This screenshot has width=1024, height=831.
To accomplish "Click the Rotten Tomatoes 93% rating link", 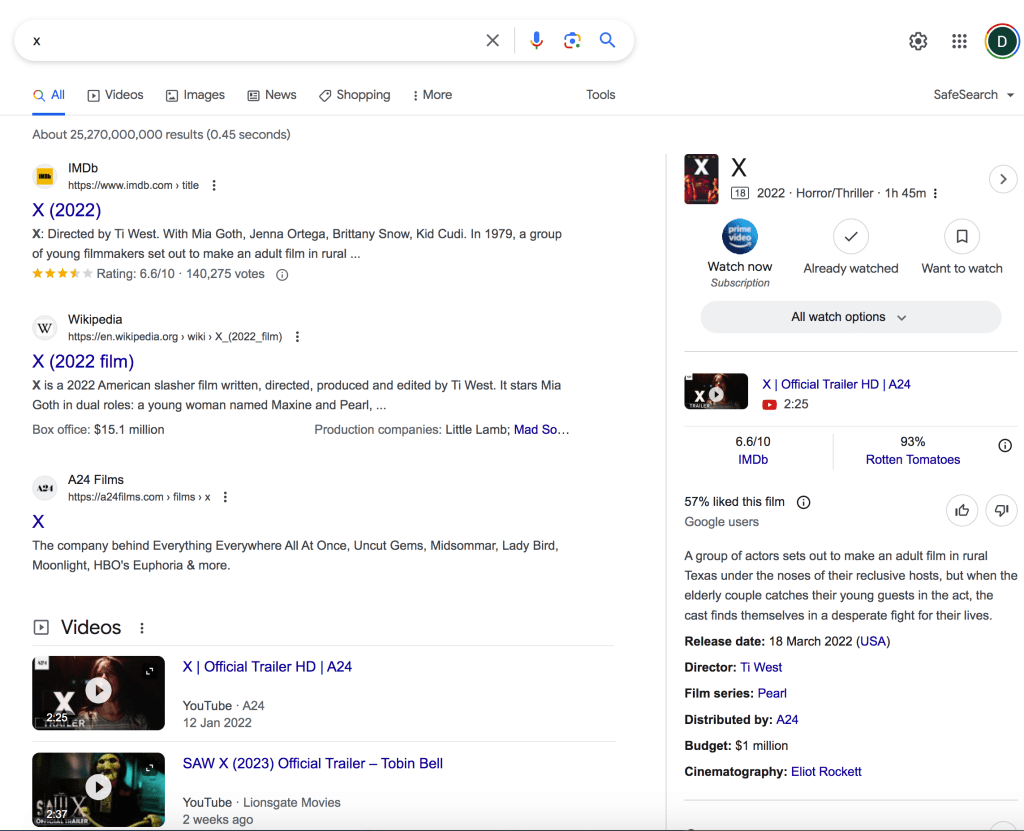I will tap(912, 459).
